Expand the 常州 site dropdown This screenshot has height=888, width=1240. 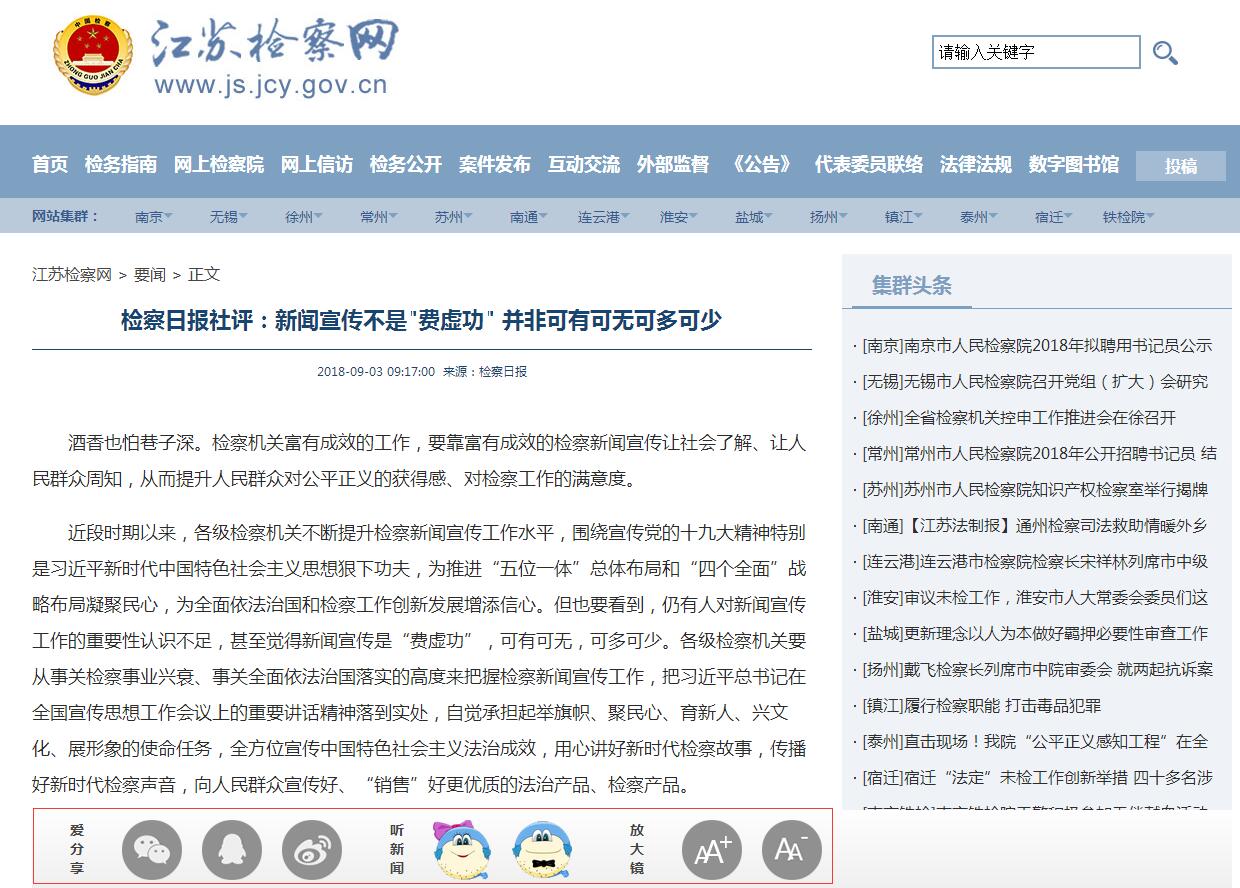click(379, 216)
